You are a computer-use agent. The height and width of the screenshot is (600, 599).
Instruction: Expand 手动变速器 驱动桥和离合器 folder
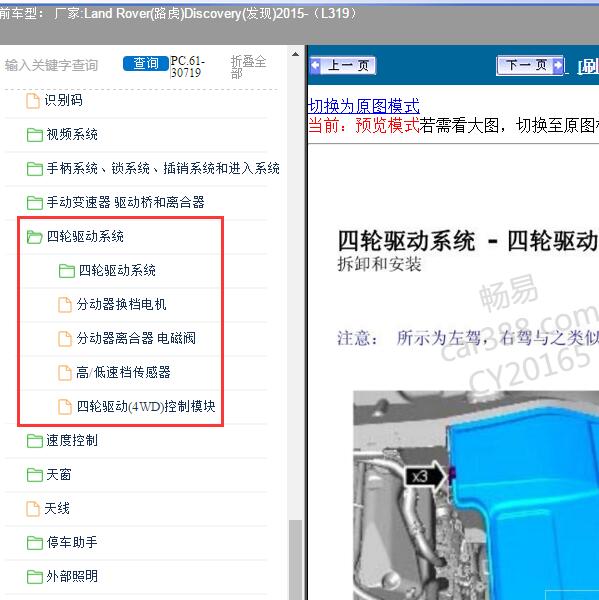coord(126,202)
